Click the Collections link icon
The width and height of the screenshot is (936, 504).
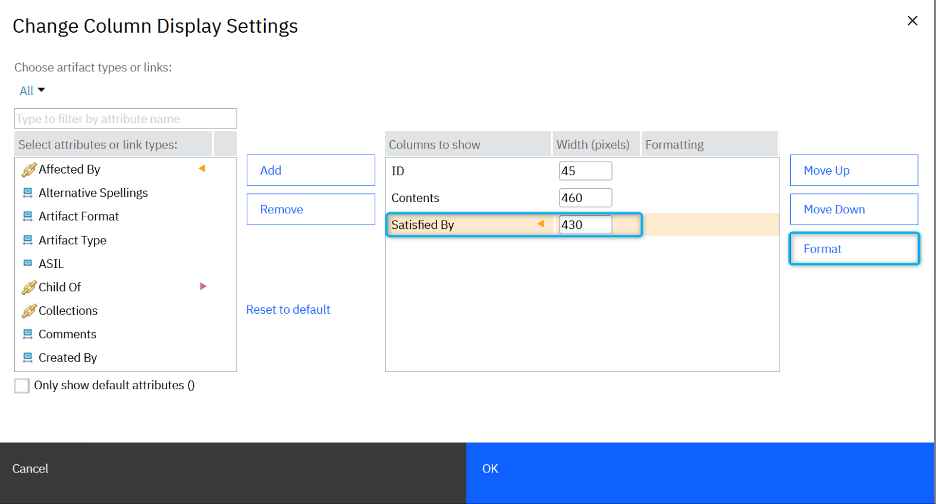29,311
